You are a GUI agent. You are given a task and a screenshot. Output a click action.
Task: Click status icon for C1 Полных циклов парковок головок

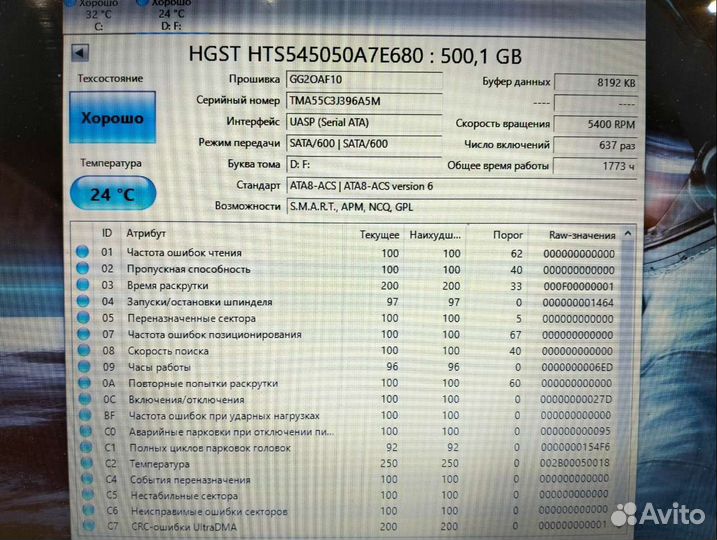[86, 447]
